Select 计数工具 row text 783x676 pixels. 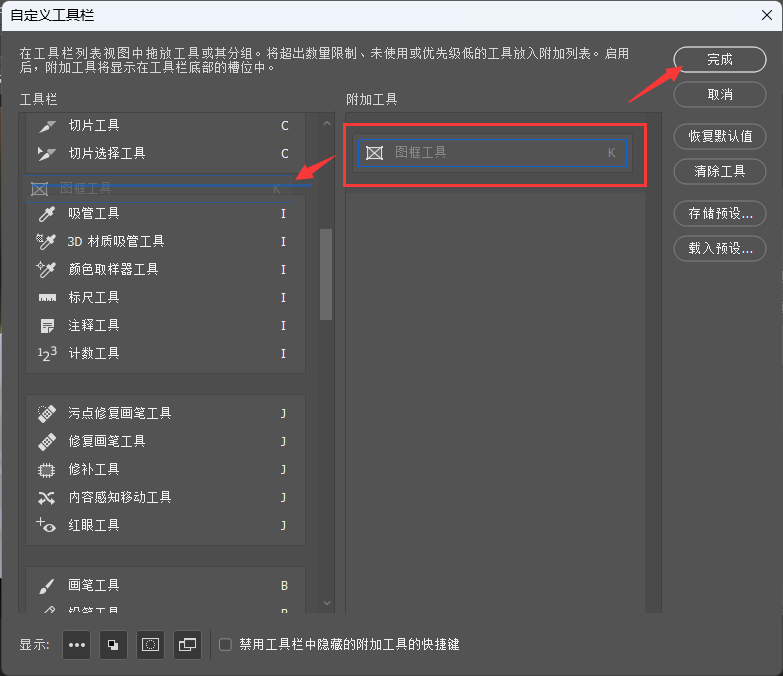tap(94, 353)
